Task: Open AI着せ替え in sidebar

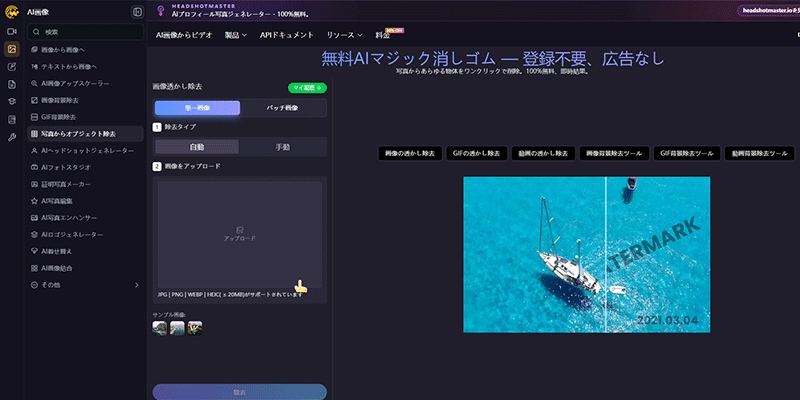Action: (x=85, y=251)
